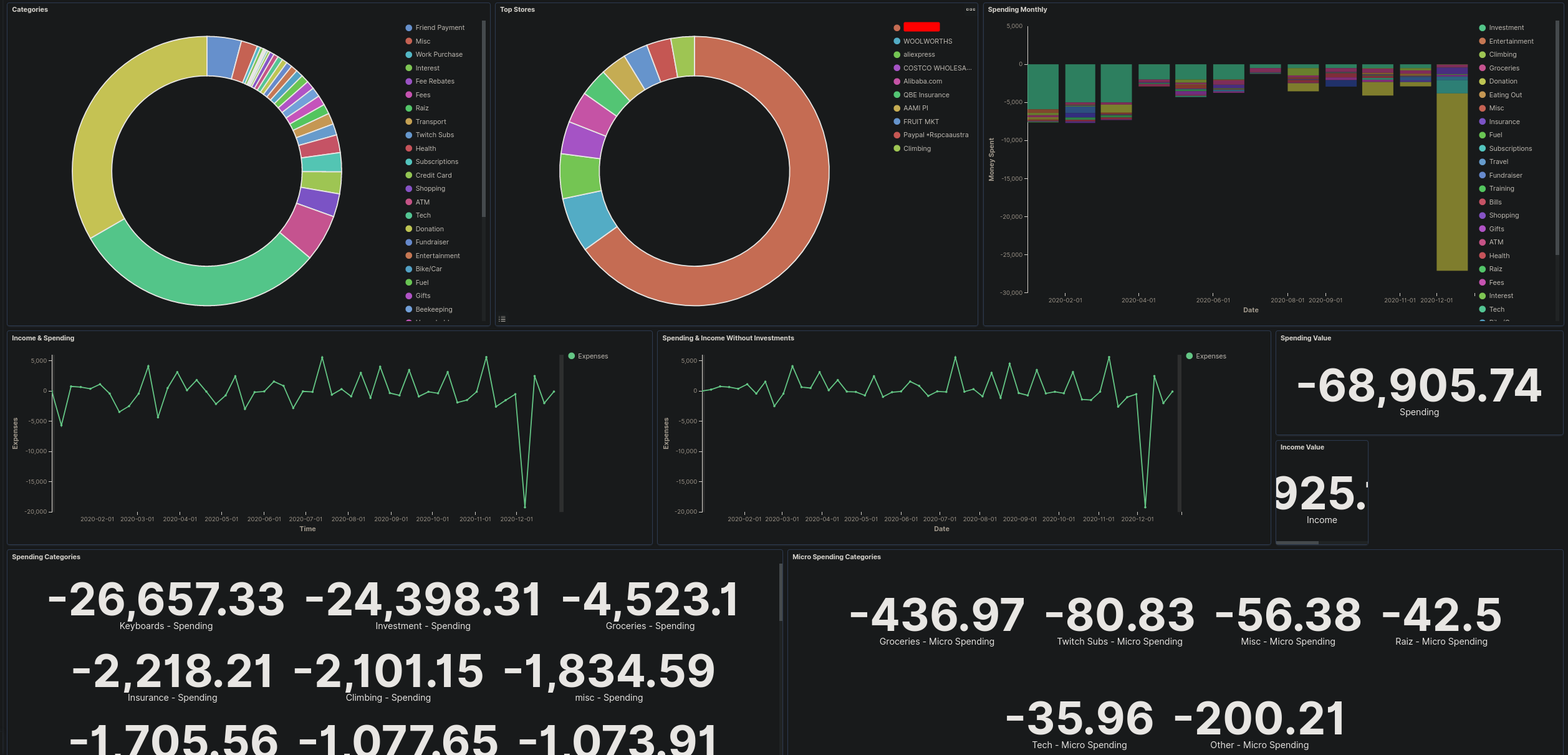Select Climbing in Top Stores legend
Viewport: 1568px width, 755px height.
[x=916, y=148]
